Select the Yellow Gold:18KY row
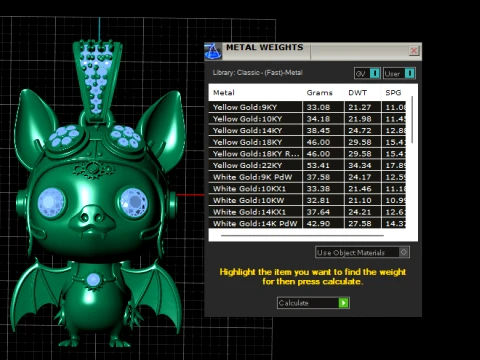 tap(307, 142)
